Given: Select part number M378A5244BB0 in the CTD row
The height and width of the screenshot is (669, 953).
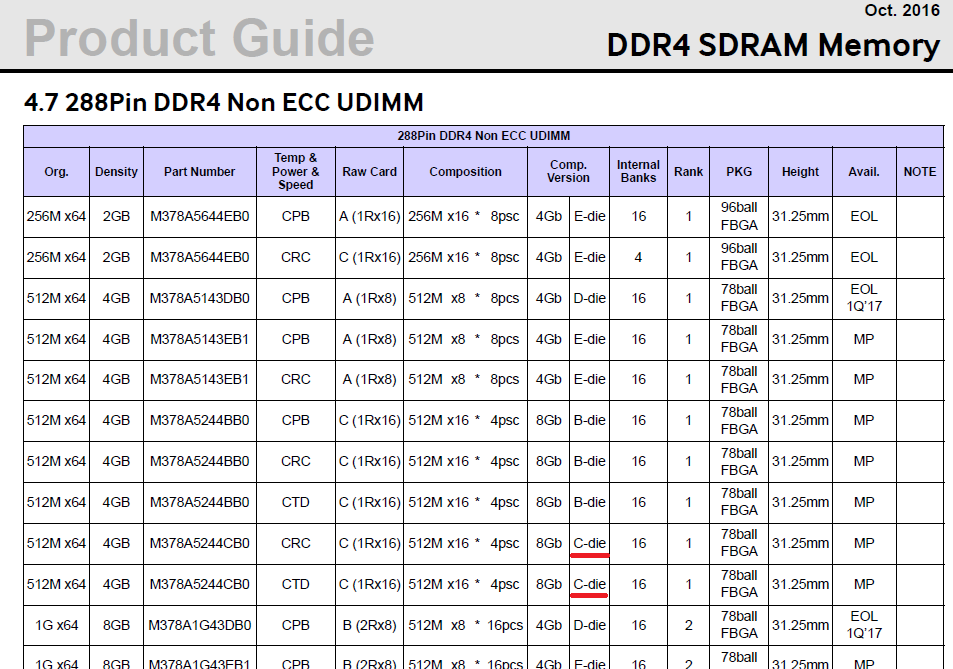Looking at the screenshot, I should point(199,503).
